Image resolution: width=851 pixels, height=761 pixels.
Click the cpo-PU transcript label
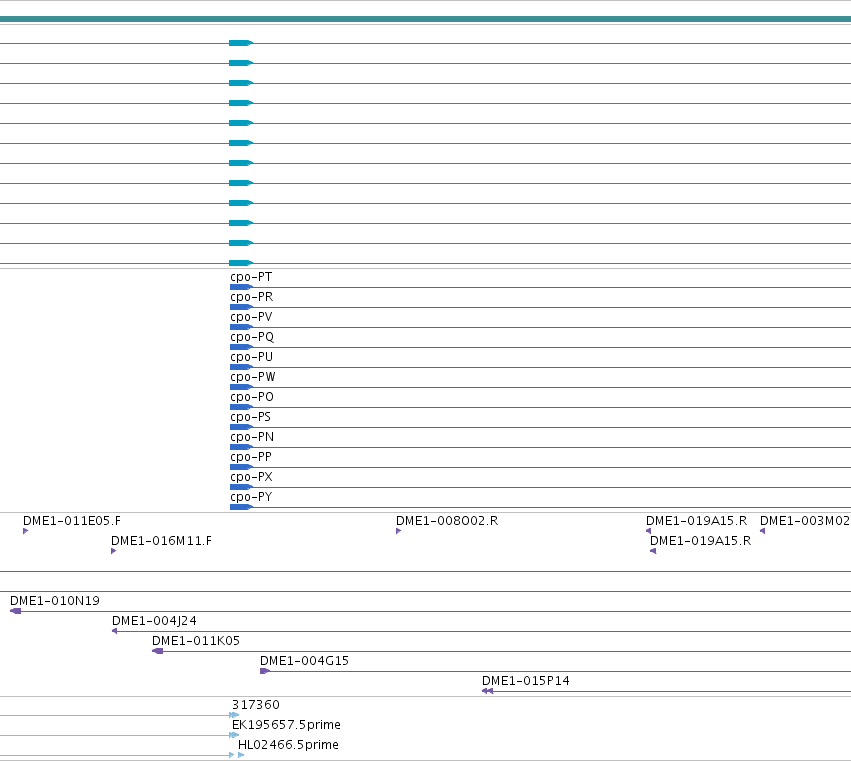click(x=251, y=357)
